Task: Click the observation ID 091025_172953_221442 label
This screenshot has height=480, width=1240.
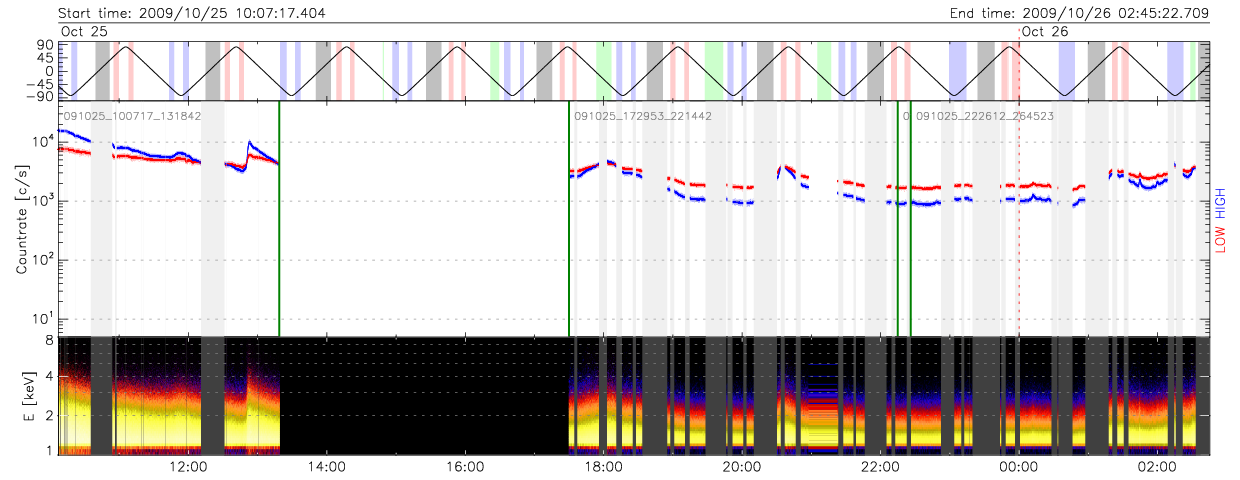Action: [643, 116]
